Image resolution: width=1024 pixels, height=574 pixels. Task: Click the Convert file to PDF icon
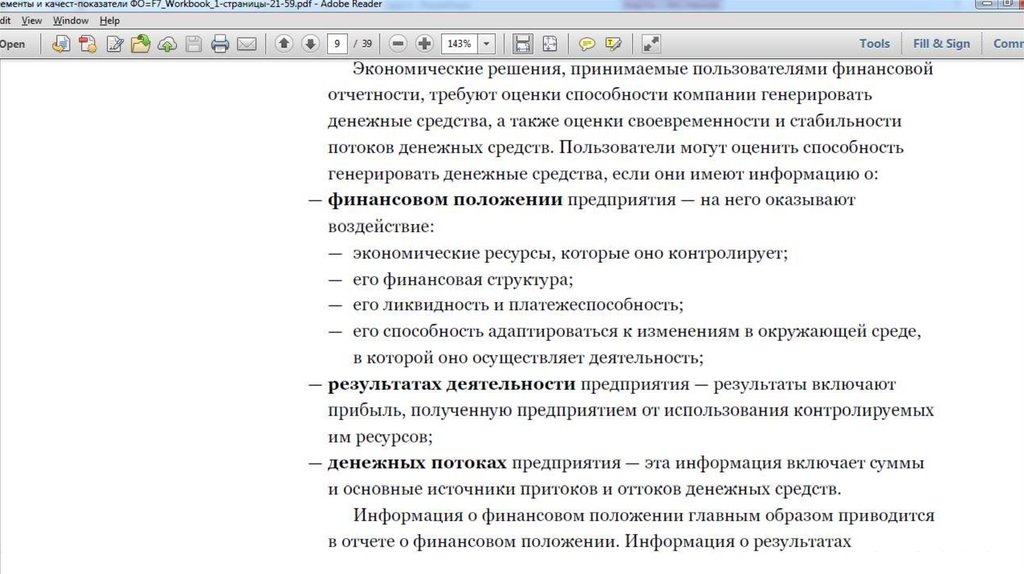61,44
